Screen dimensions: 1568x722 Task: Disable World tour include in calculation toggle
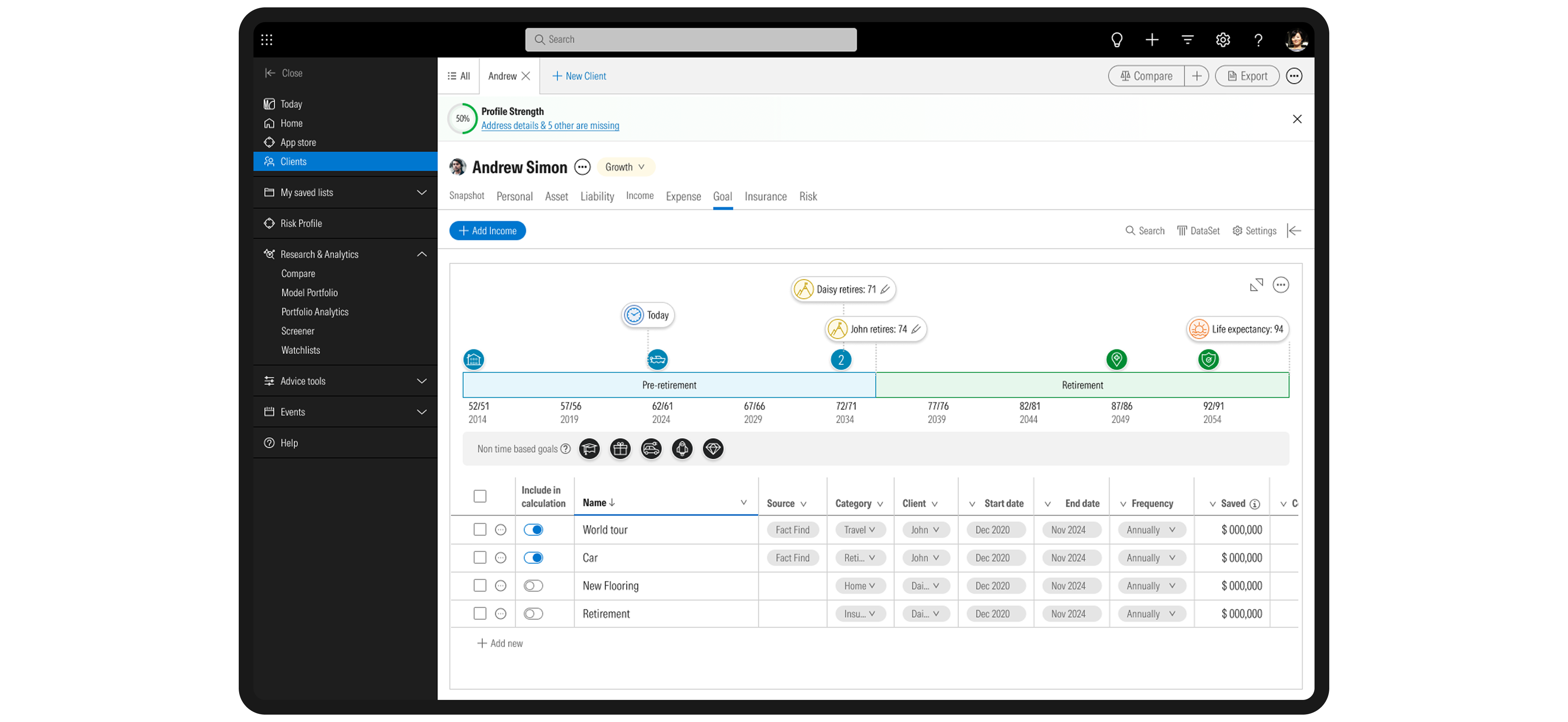(x=533, y=530)
